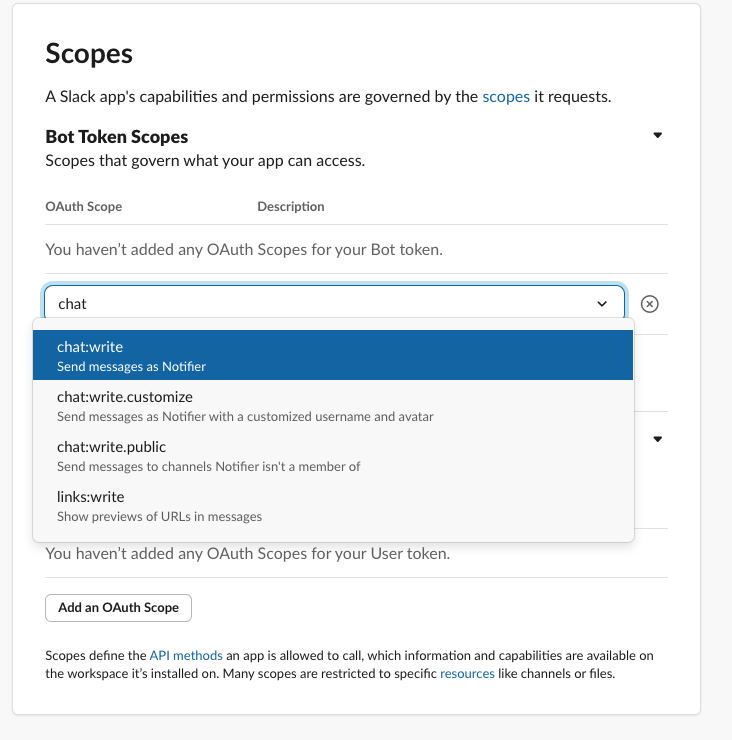Collapse the Bot Token Scopes section
Image resolution: width=732 pixels, height=740 pixels.
point(657,135)
